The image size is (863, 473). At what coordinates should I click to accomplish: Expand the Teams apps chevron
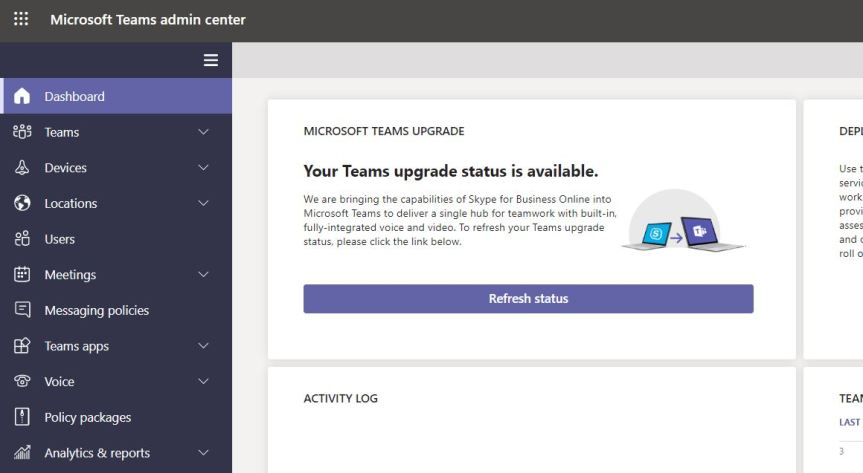pos(204,346)
